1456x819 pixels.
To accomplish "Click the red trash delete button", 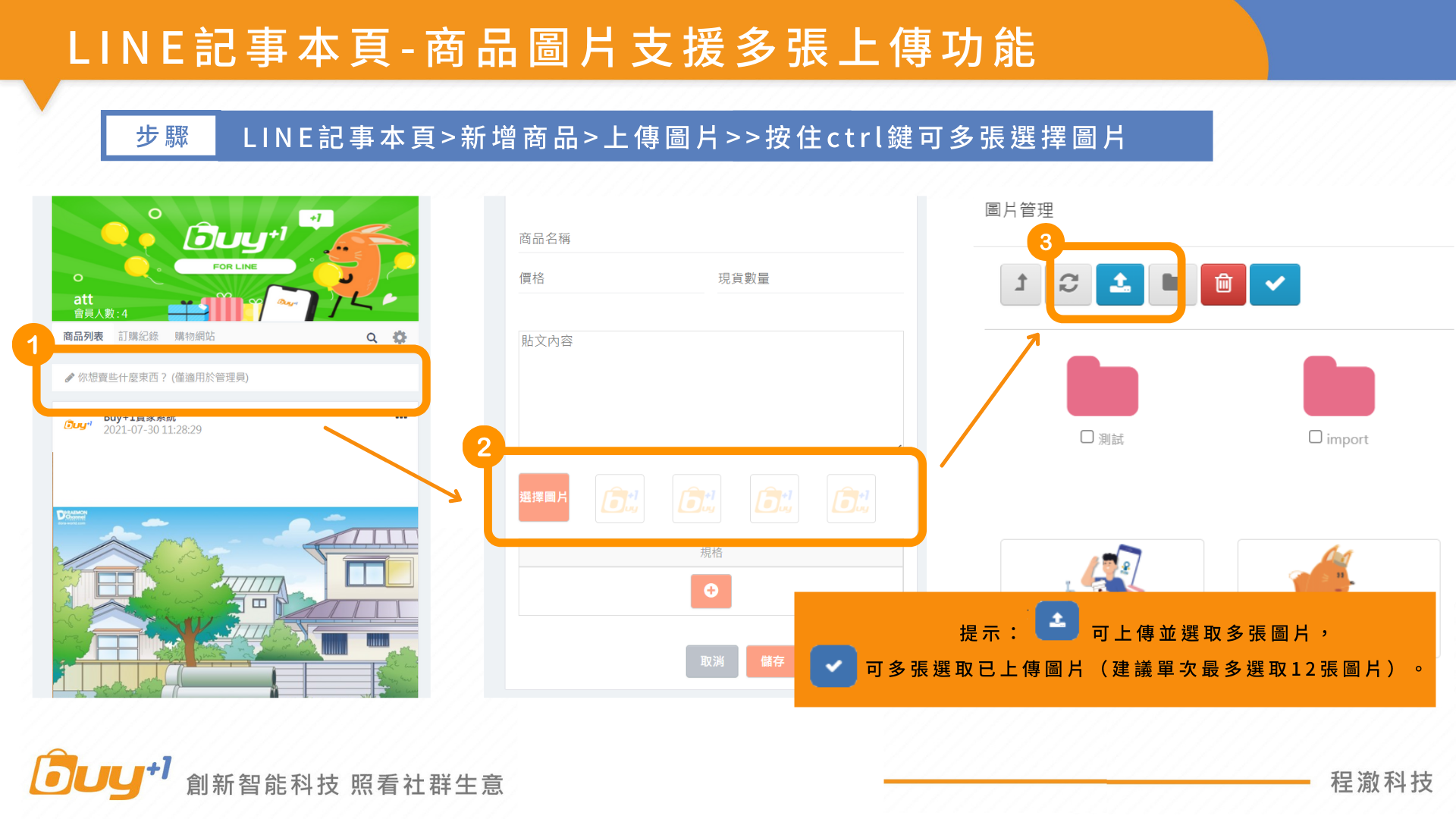I will pos(1223,284).
